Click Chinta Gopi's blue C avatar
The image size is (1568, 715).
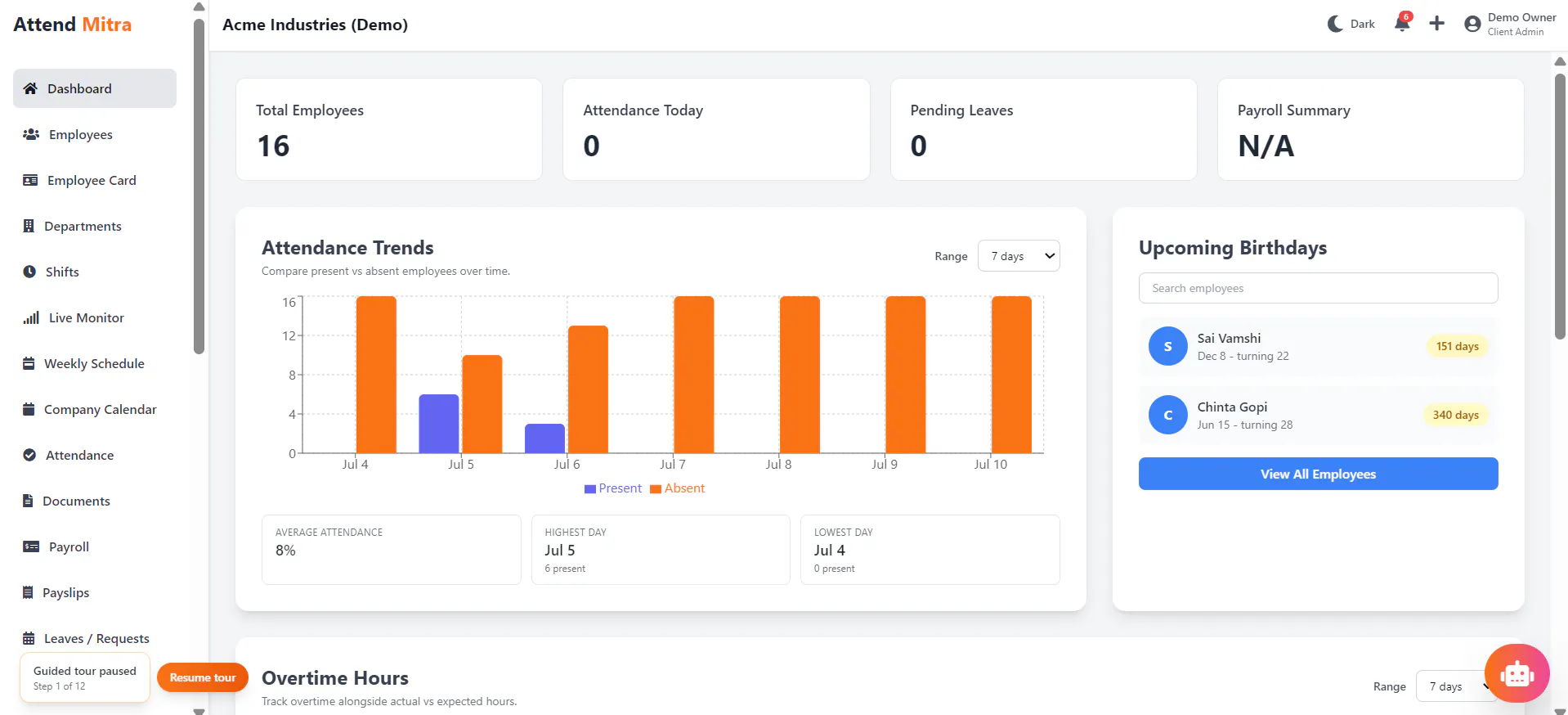click(x=1168, y=415)
